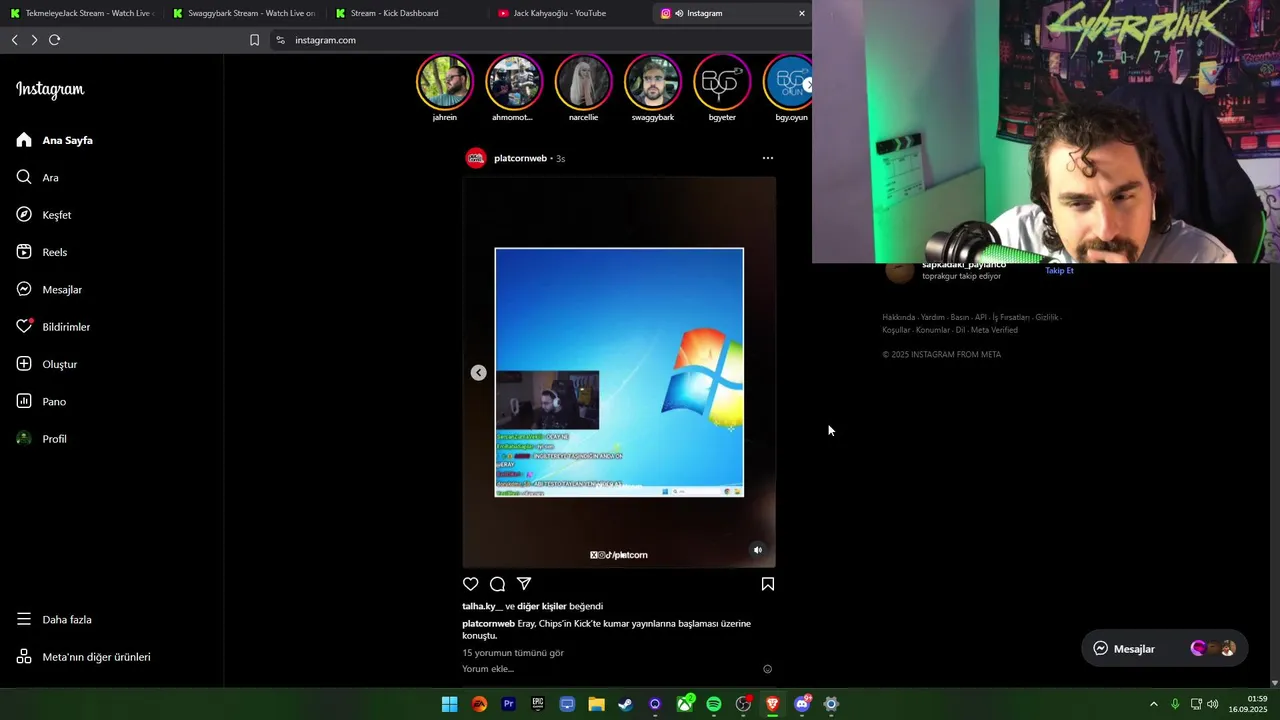Go forward in browser
This screenshot has width=1280, height=720.
click(x=34, y=40)
